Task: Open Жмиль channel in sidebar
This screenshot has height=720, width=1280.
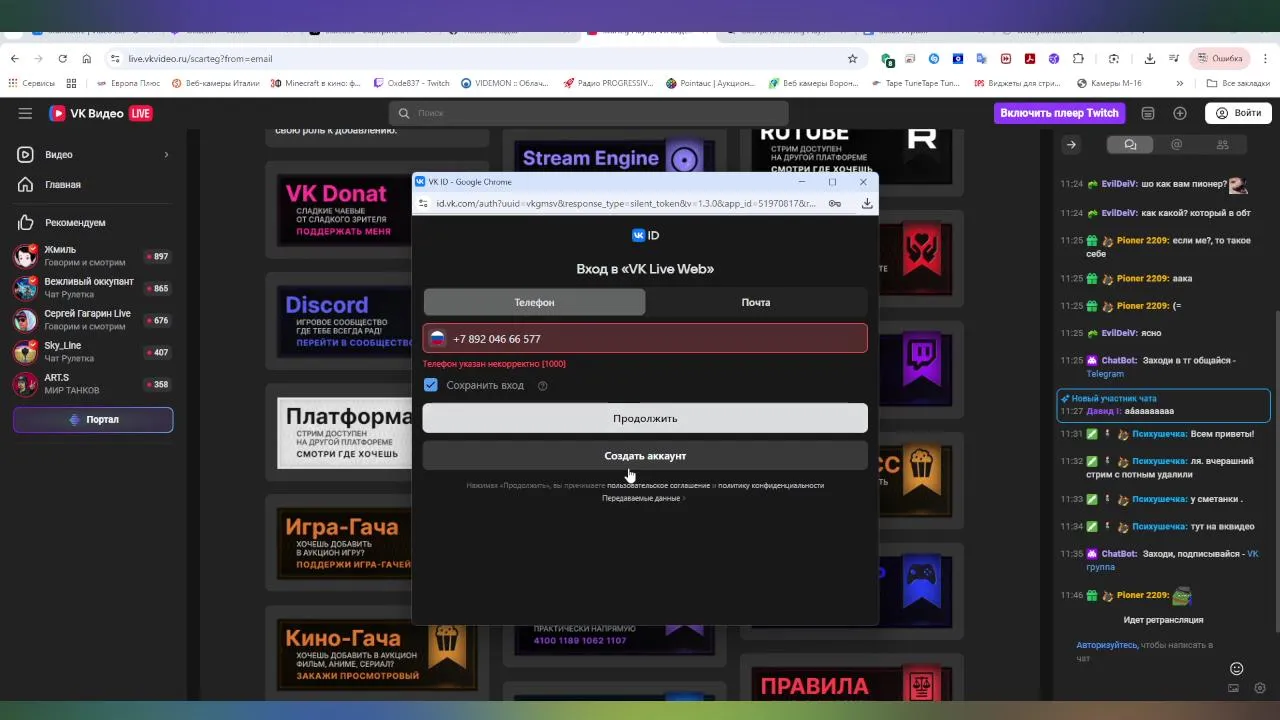Action: click(93, 256)
